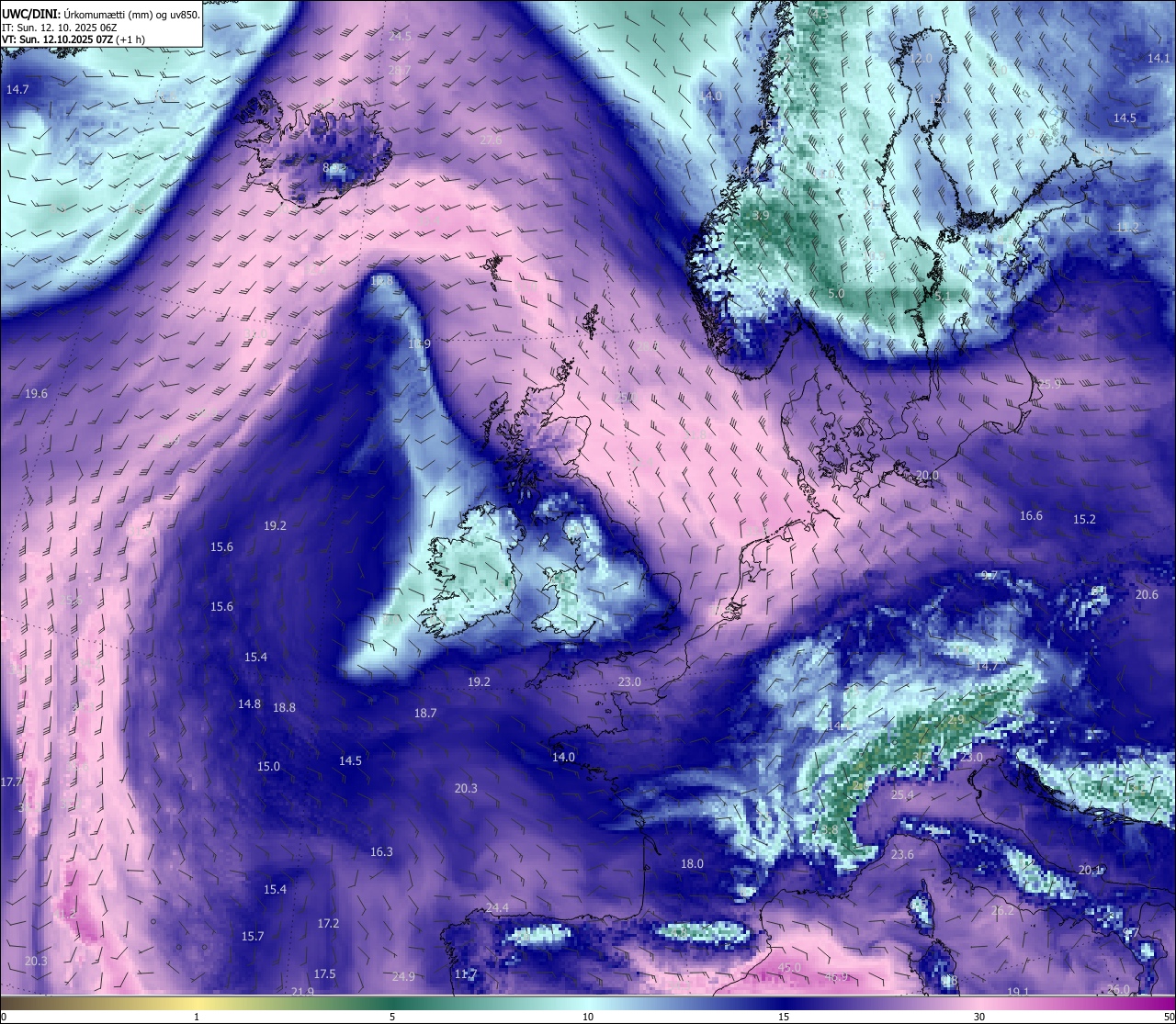Click the '18.8' value label

point(285,708)
